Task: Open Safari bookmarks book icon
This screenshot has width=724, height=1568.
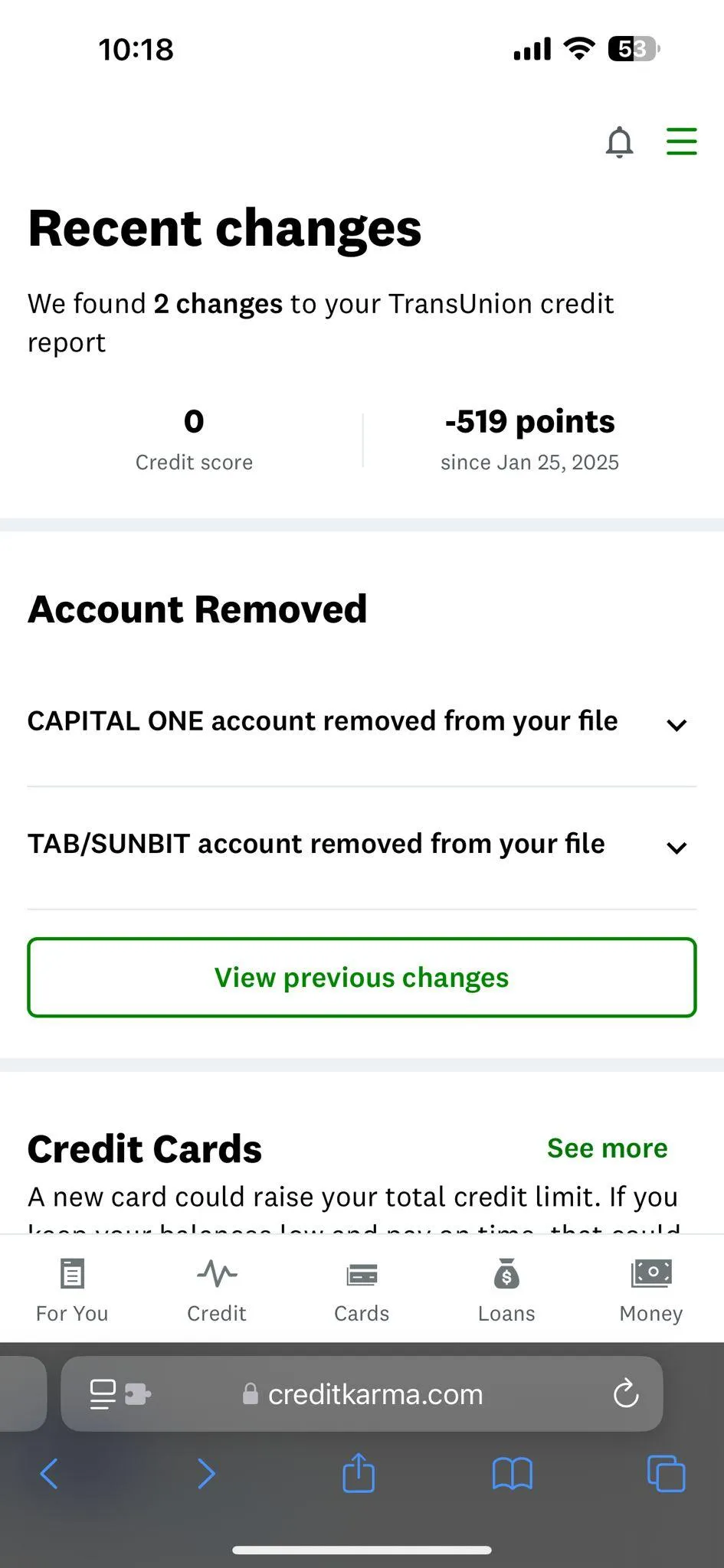Action: [x=512, y=1473]
